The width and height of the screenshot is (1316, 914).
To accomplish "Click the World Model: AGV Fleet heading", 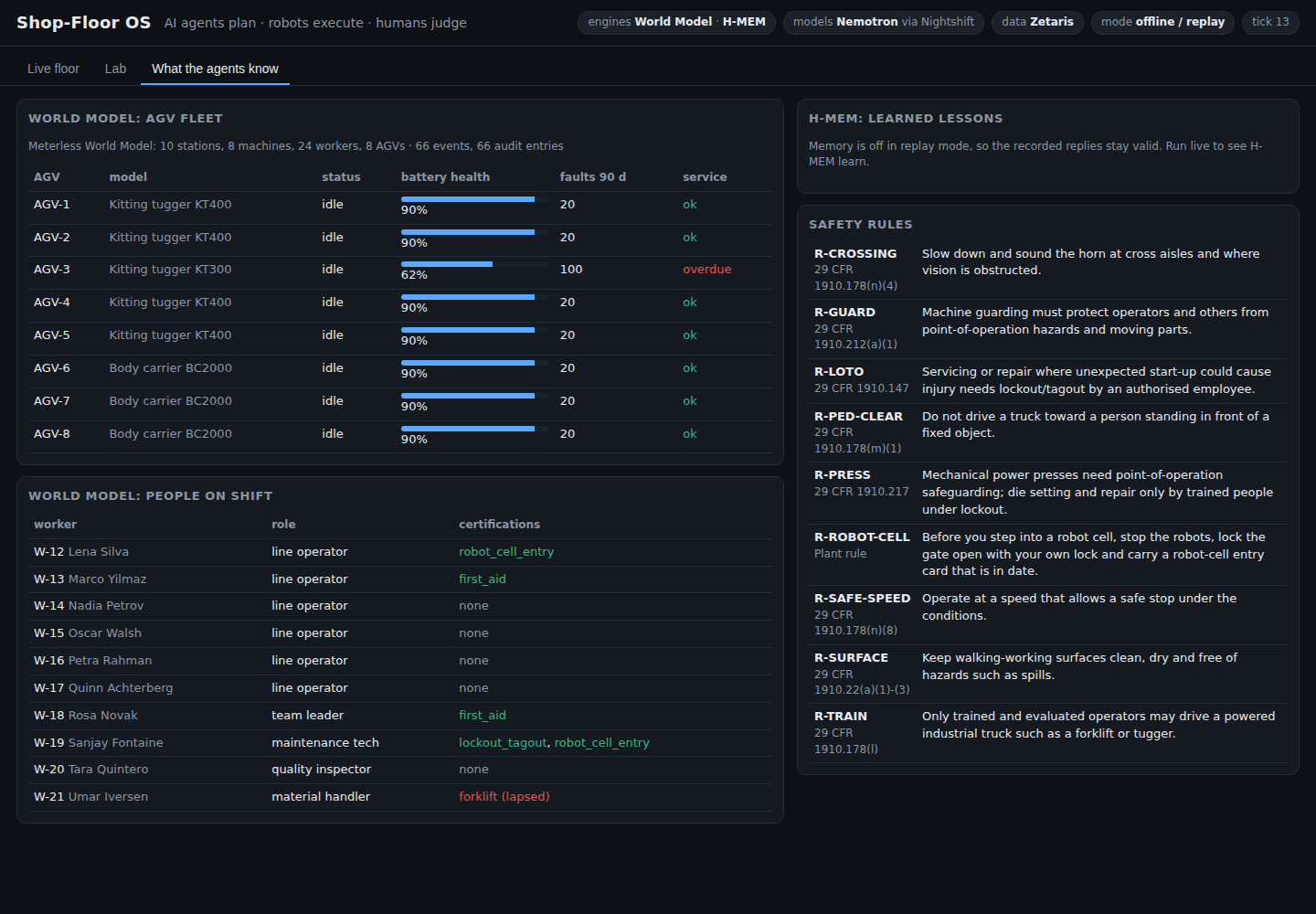I will click(125, 119).
